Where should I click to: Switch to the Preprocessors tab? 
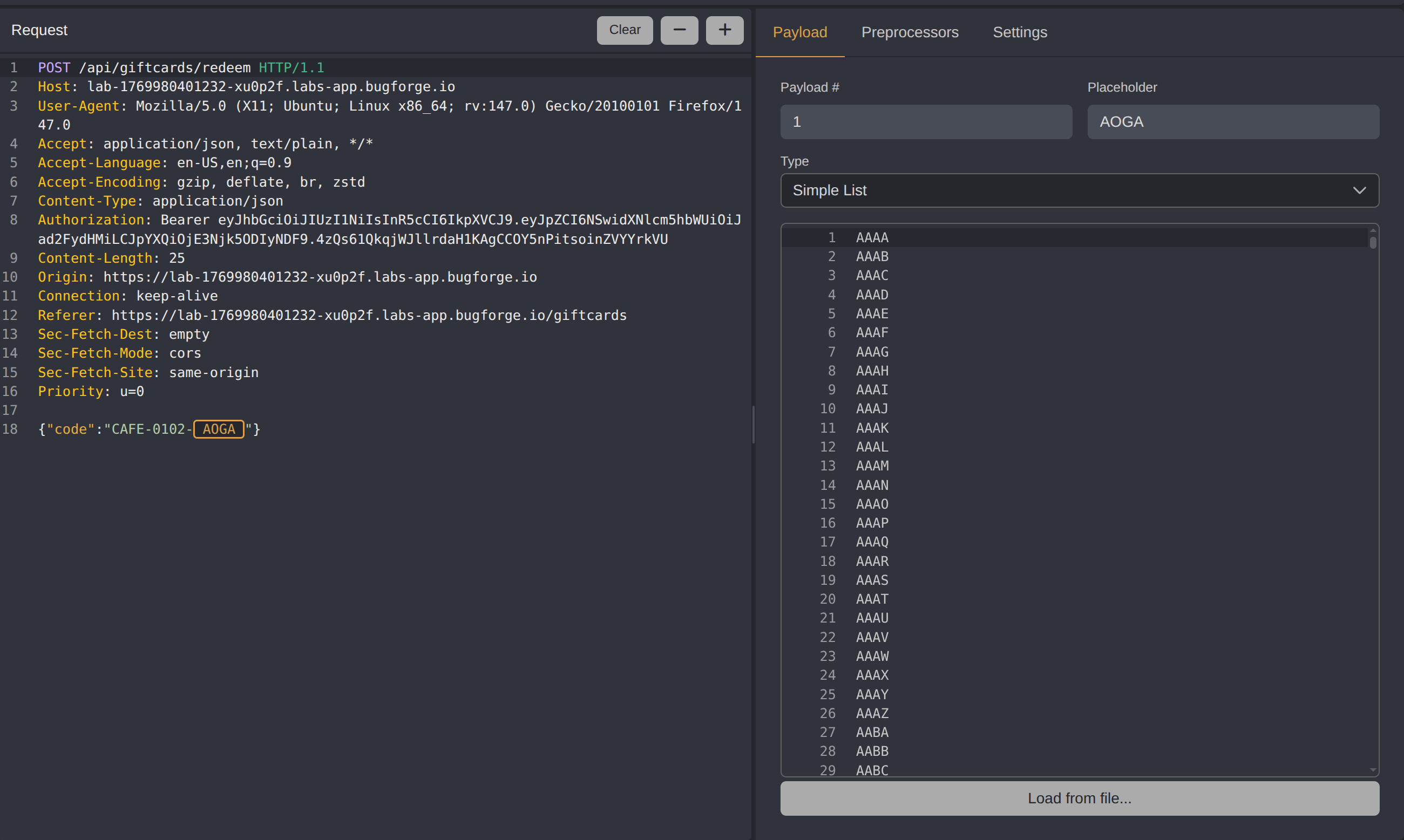click(x=909, y=32)
